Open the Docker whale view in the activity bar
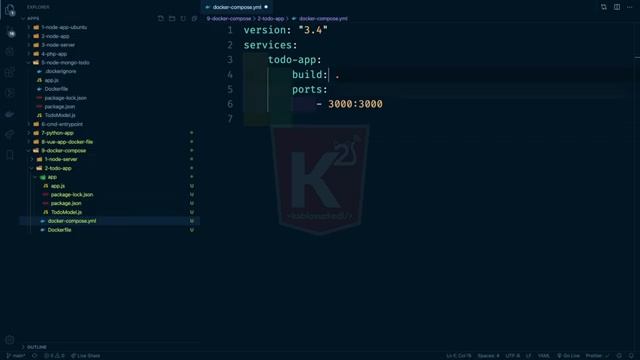 tap(10, 114)
